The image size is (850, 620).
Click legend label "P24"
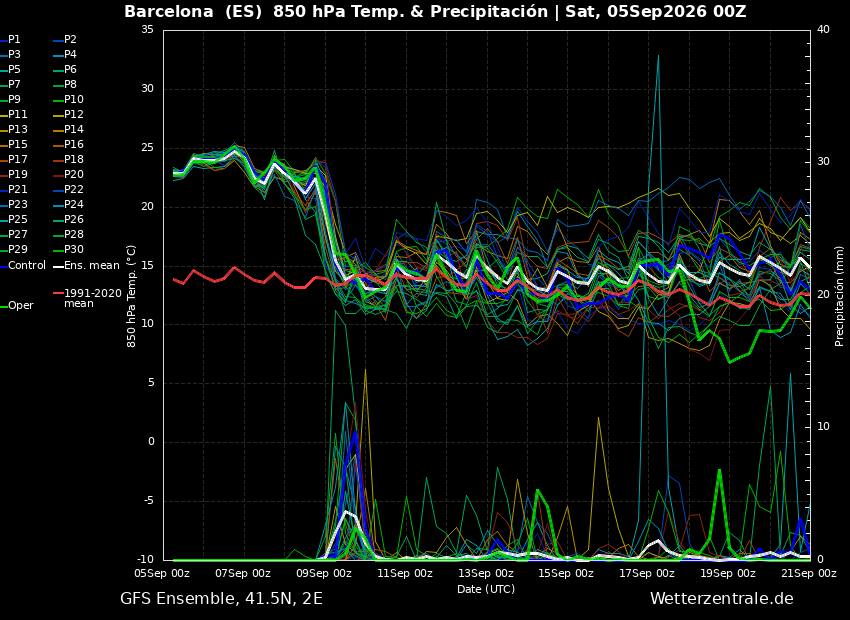74,204
